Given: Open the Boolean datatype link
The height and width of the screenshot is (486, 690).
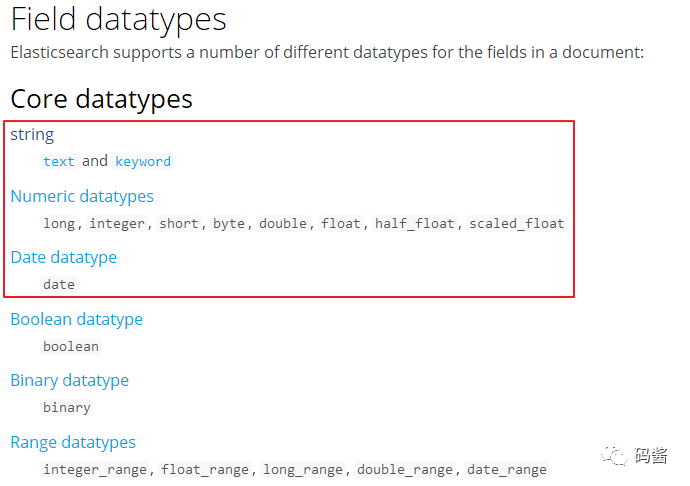Looking at the screenshot, I should 77,319.
